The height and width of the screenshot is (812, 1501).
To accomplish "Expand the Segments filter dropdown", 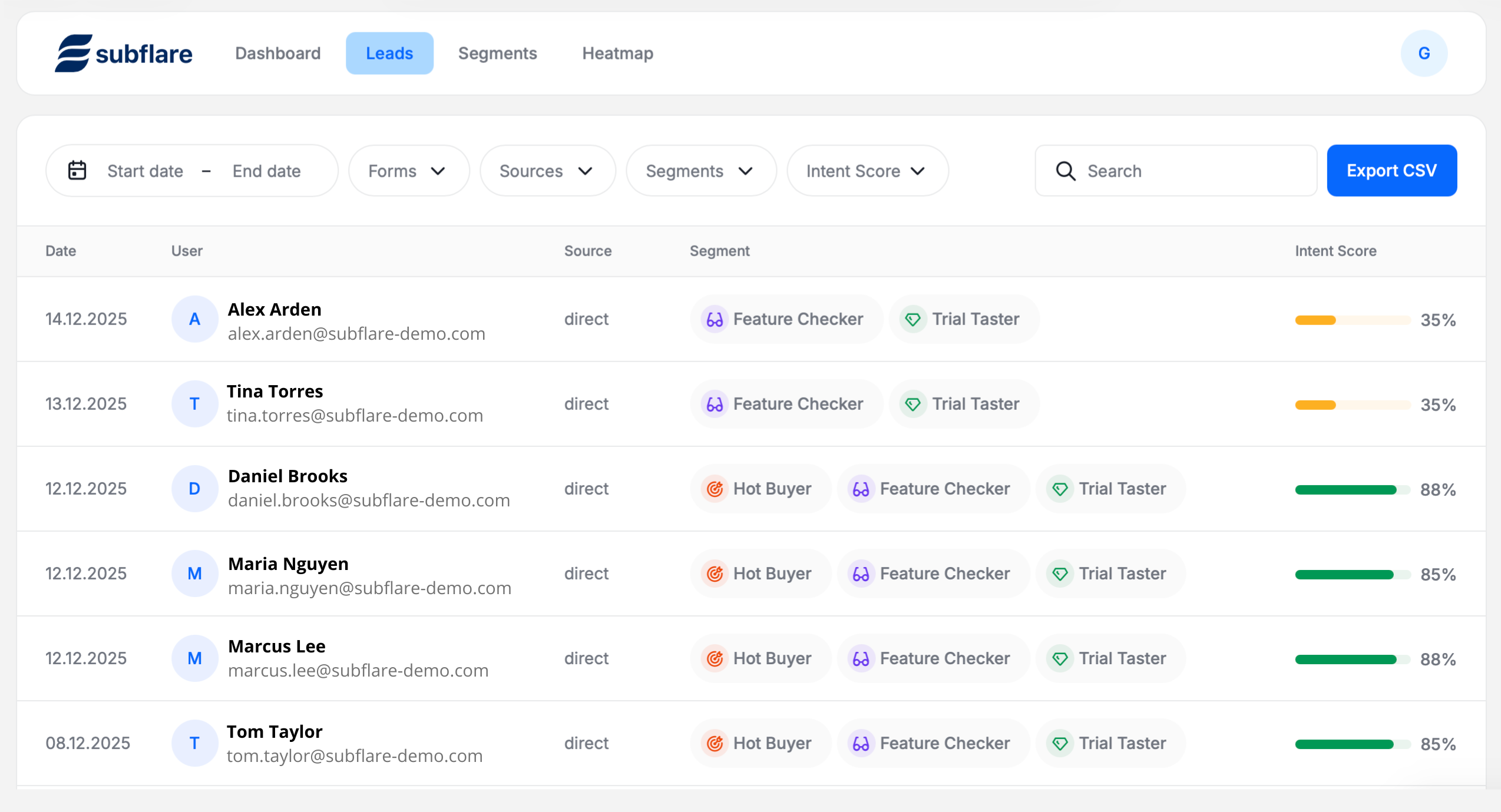I will pos(700,171).
